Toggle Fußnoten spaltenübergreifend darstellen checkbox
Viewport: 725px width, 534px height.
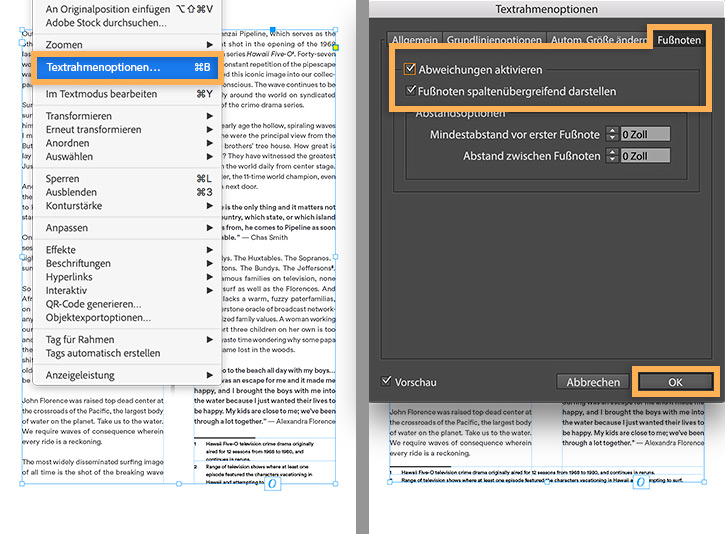coord(411,91)
